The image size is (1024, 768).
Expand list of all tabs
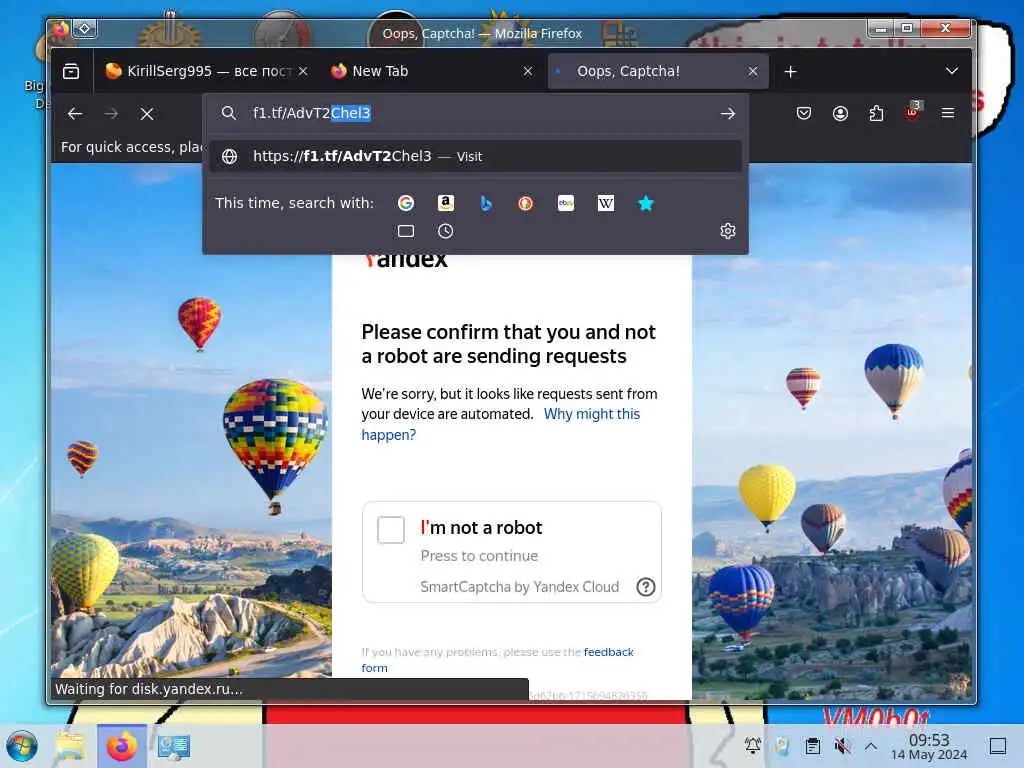952,71
